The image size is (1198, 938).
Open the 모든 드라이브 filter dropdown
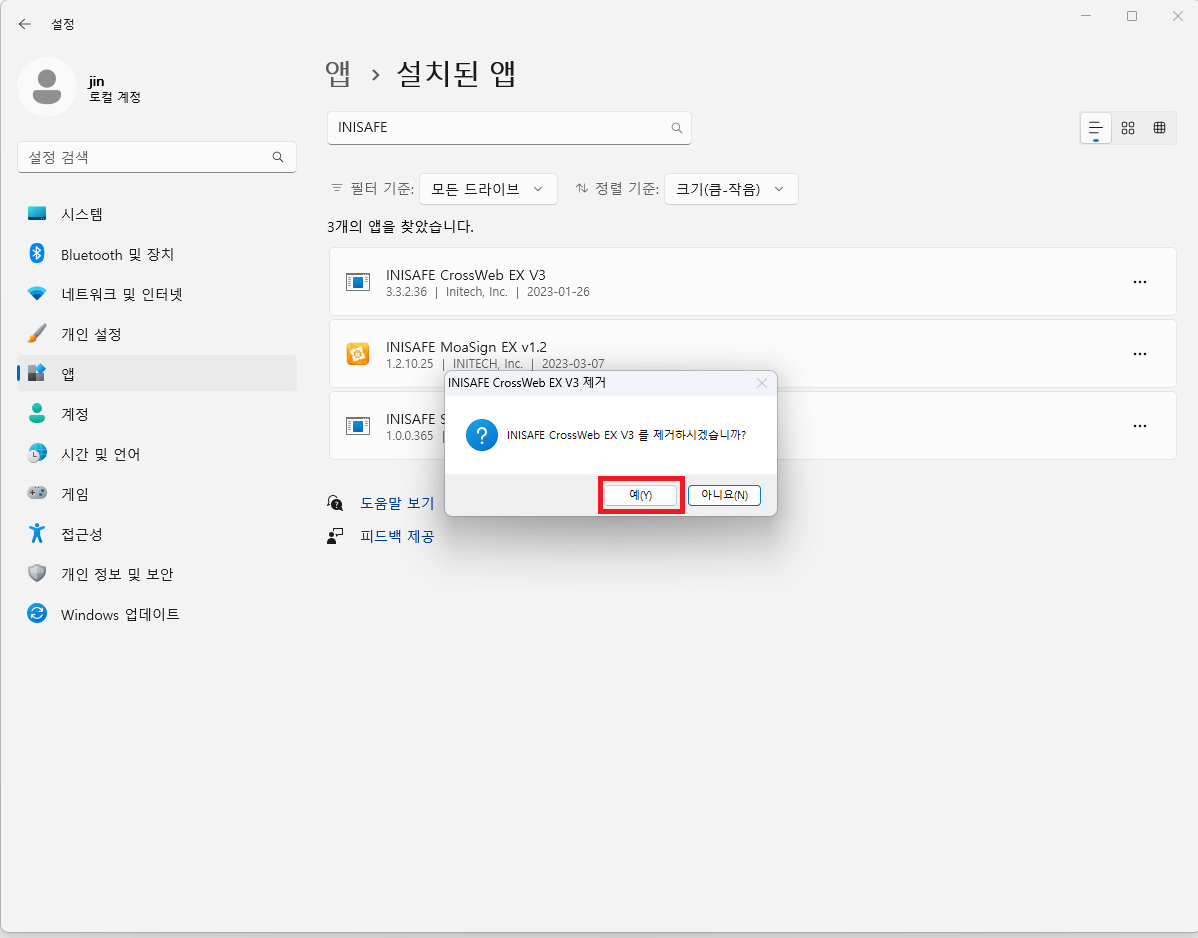487,188
